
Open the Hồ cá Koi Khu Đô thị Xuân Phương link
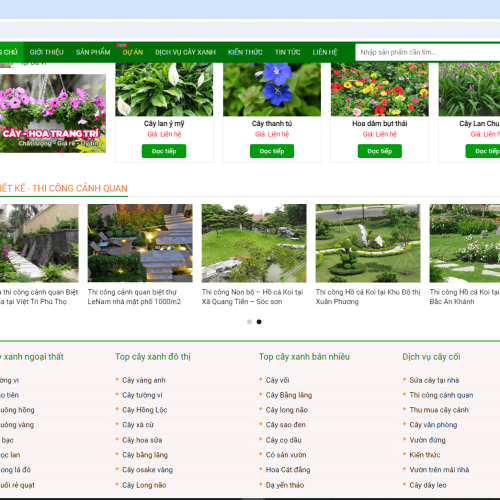pos(368,297)
